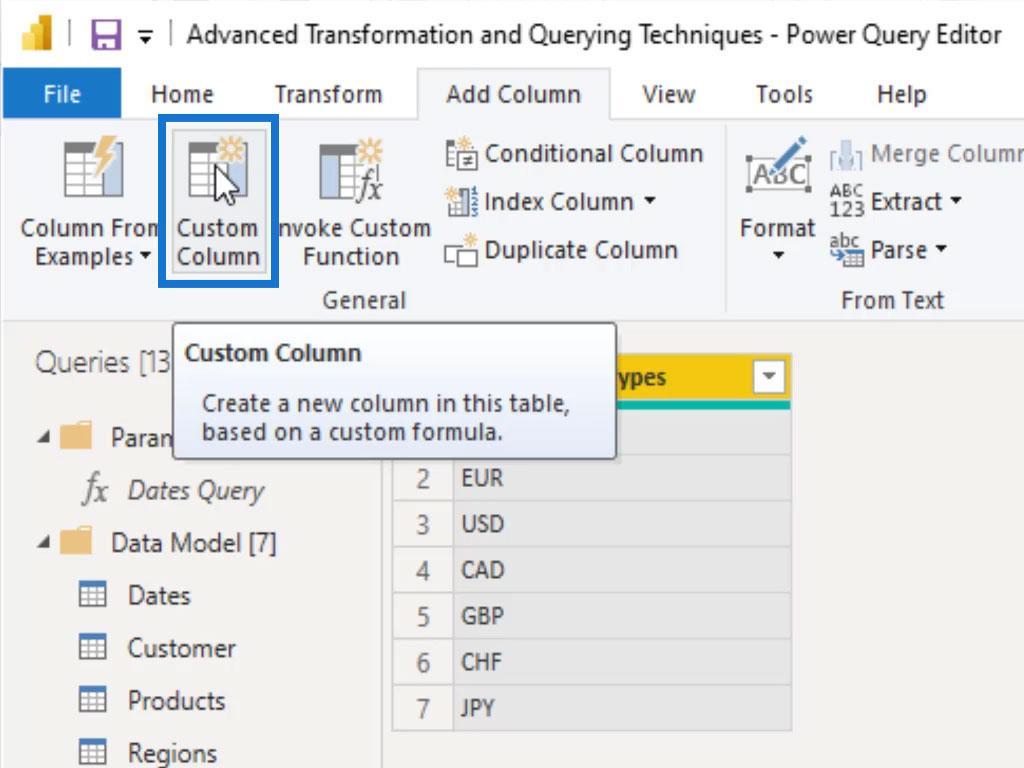This screenshot has height=768, width=1024.
Task: Open the View ribbon tab
Action: (669, 94)
